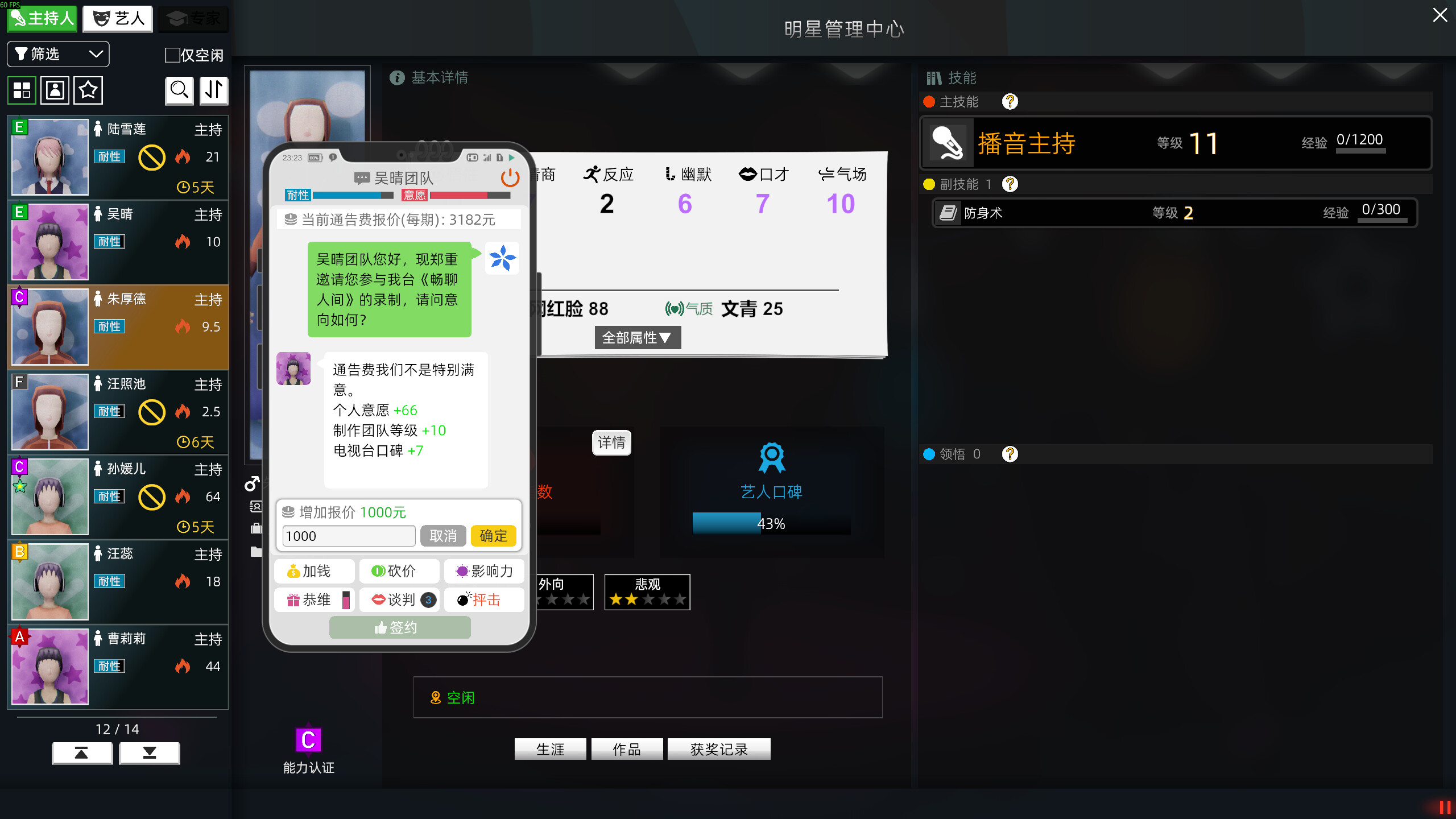
Task: Open help for 主技能 question mark
Action: click(1010, 102)
